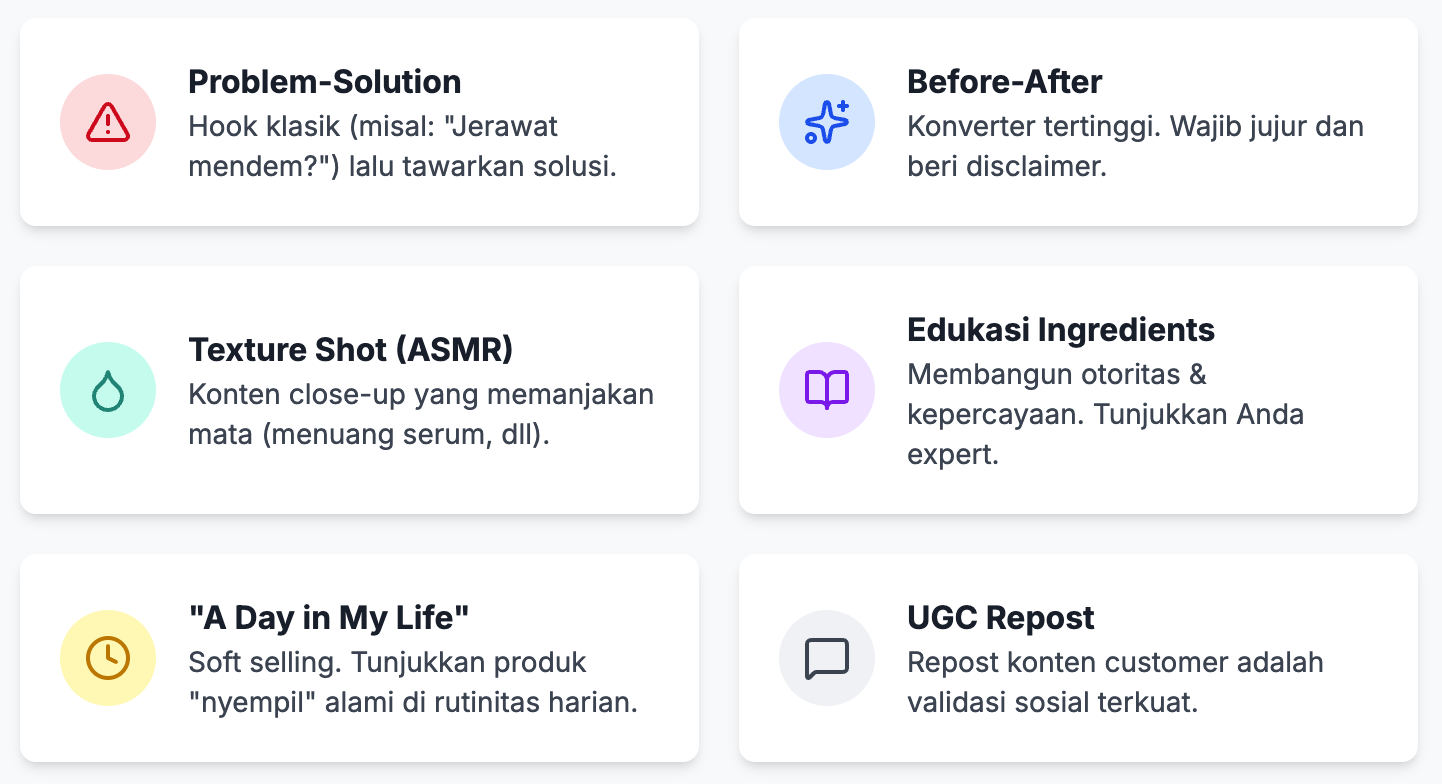Open the Texture Shot (ASMR) title
The width and height of the screenshot is (1442, 784).
click(x=350, y=350)
